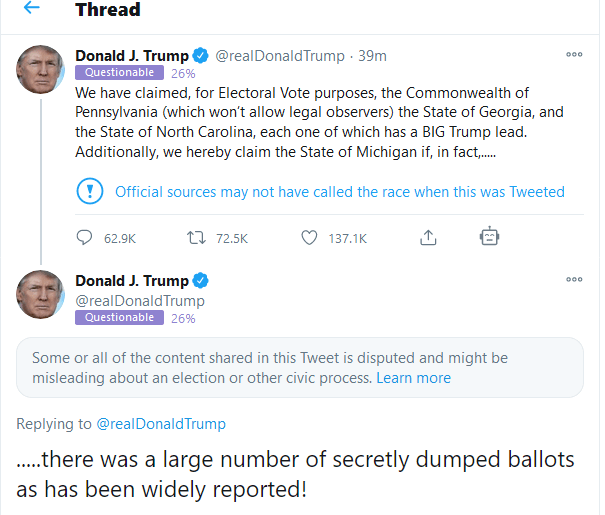This screenshot has height=515, width=605.
Task: Click verified badge on the first tweet
Action: point(200,55)
